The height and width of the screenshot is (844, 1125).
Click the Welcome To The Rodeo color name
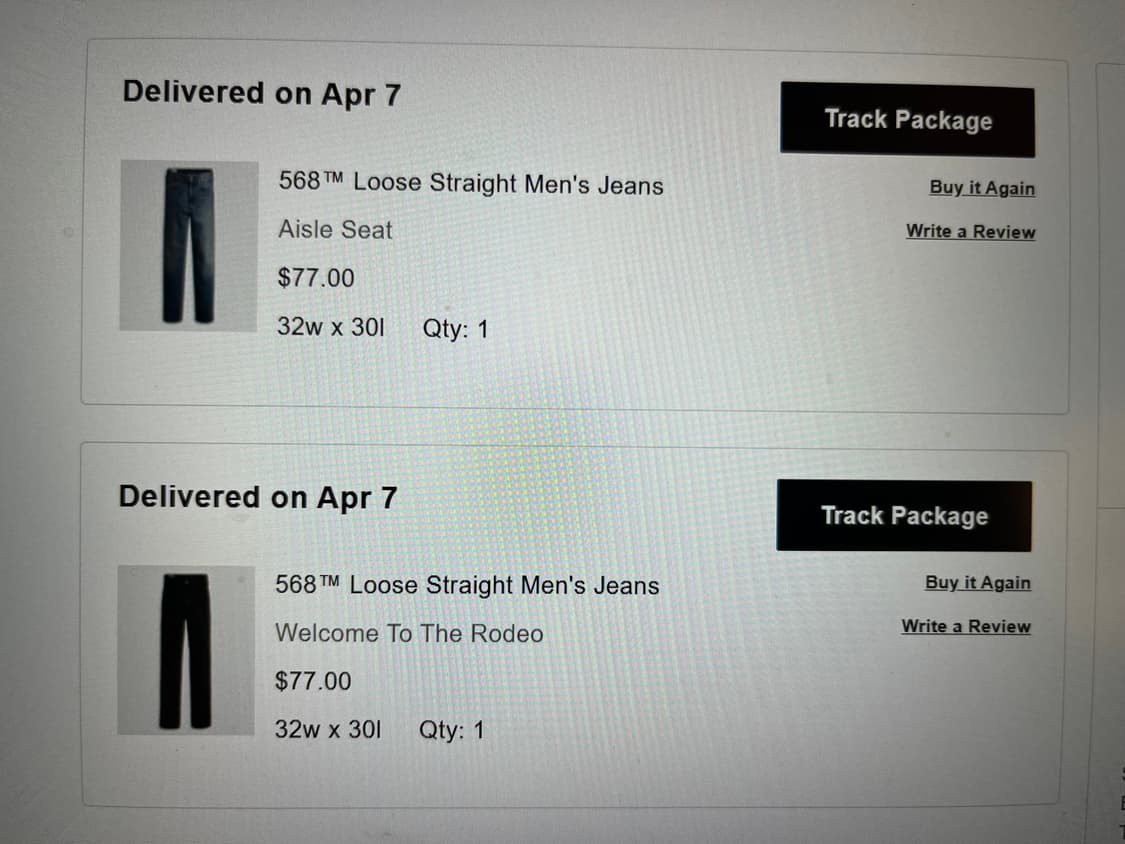[409, 634]
